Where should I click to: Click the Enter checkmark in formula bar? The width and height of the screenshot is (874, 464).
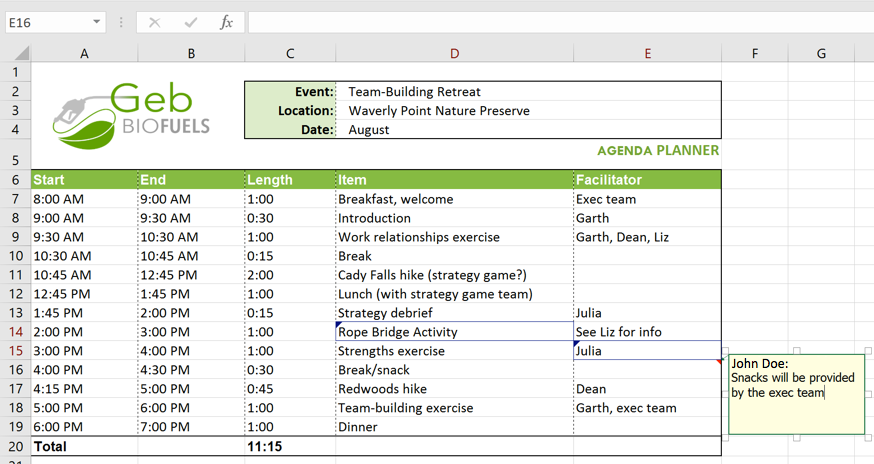pos(190,22)
